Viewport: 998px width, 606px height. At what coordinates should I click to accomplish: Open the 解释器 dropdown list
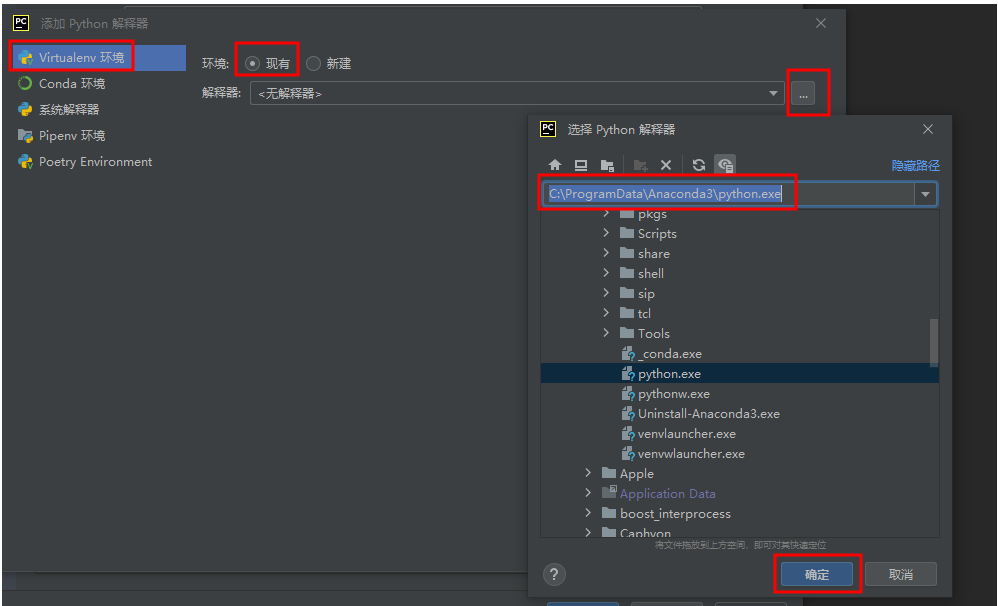773,94
